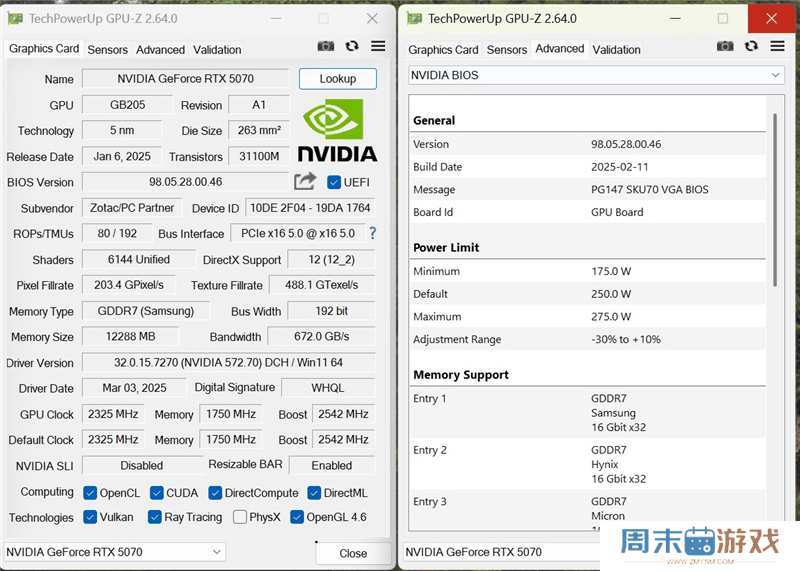The height and width of the screenshot is (571, 800).
Task: Click the BIOS export share icon
Action: pyautogui.click(x=305, y=181)
